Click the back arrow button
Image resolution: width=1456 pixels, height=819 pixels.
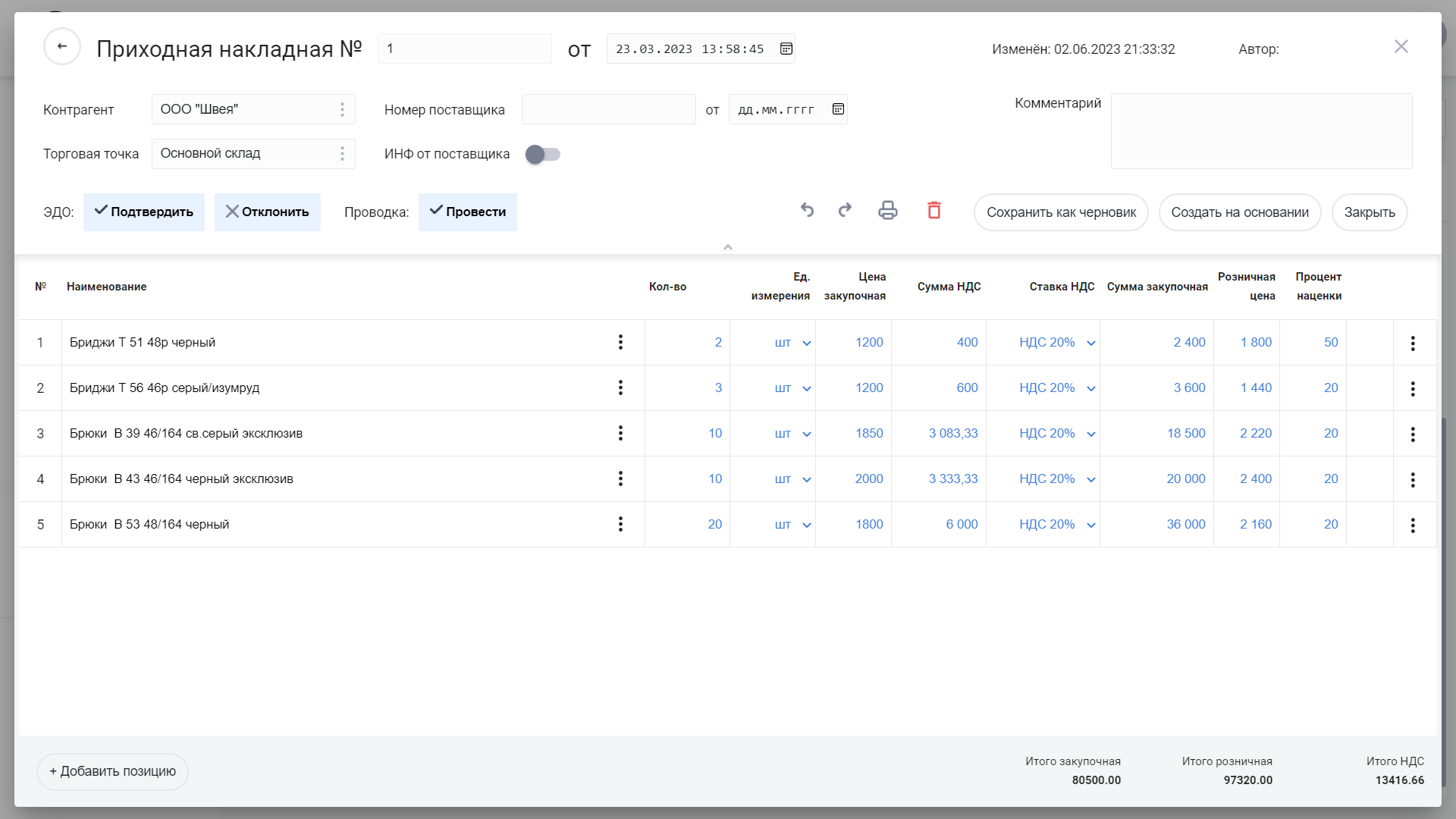click(62, 47)
